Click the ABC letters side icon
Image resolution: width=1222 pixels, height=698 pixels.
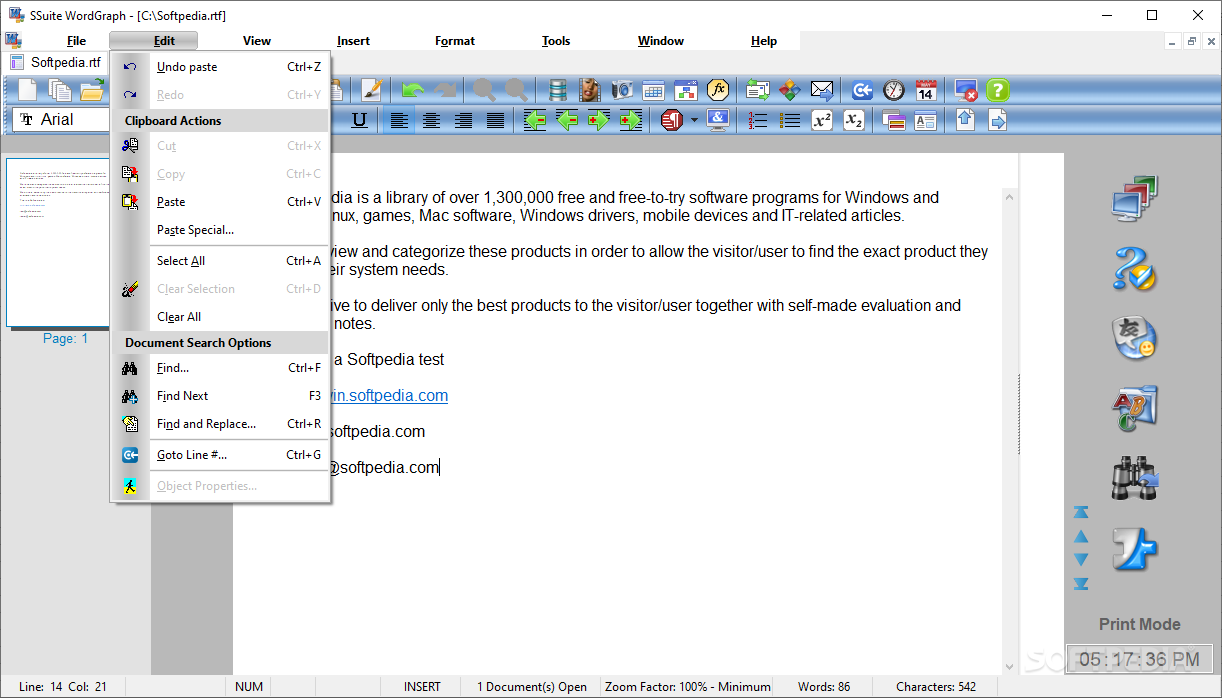click(x=1134, y=409)
